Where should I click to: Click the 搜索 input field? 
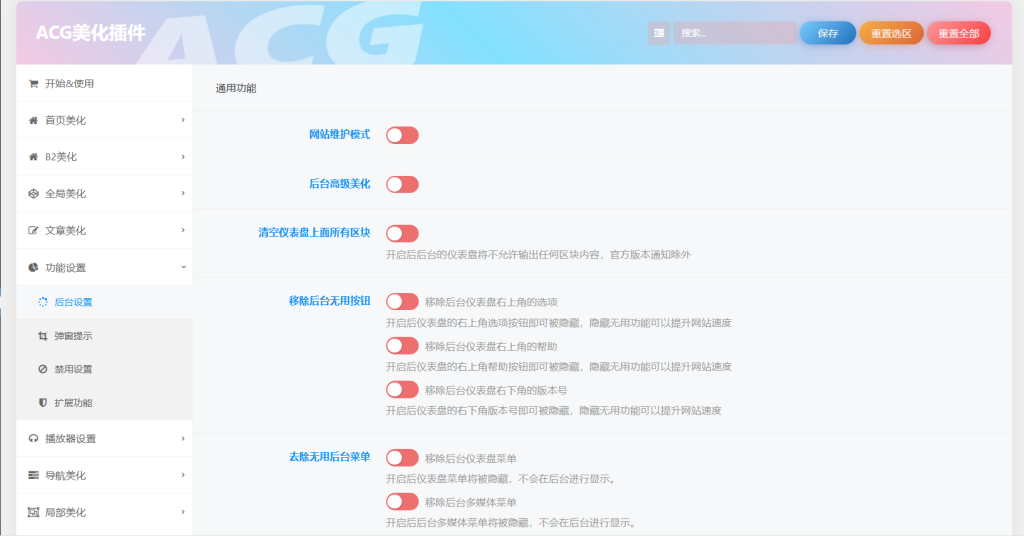click(x=734, y=33)
